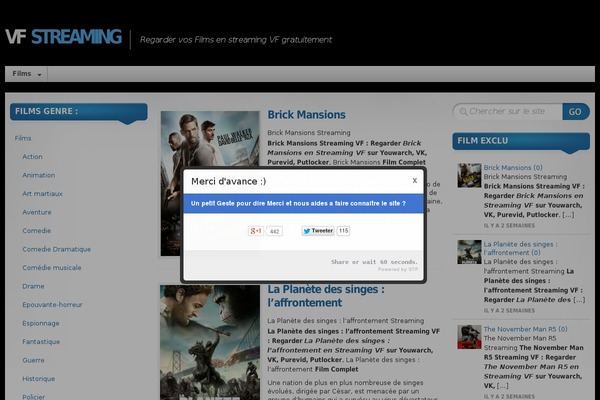Click the tweet count 115
Screen dimensions: 600x400
click(343, 231)
